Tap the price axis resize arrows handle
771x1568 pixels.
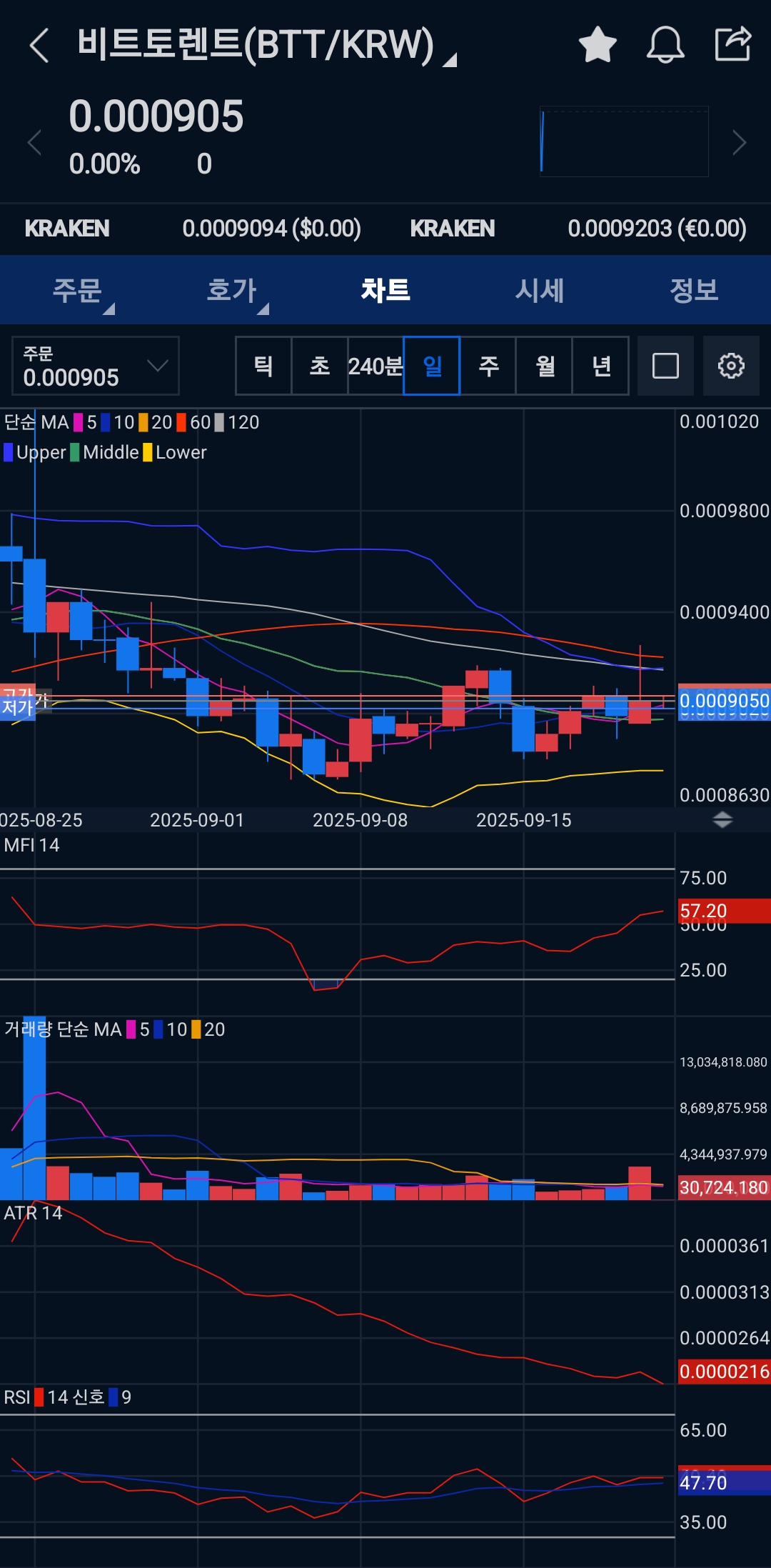point(722,820)
